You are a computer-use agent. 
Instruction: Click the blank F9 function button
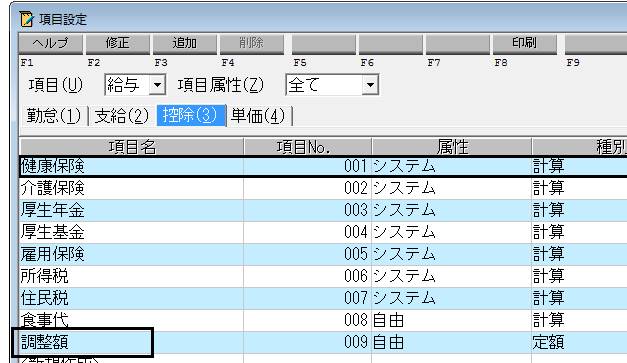tap(596, 44)
